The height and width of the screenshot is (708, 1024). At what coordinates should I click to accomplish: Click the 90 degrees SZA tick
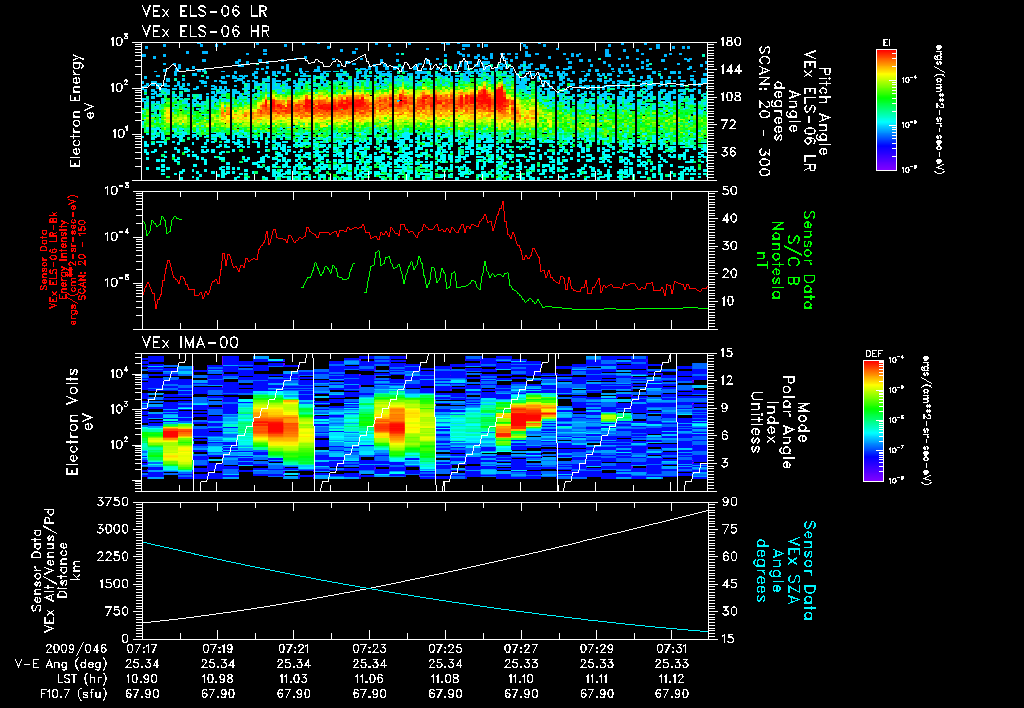click(727, 502)
